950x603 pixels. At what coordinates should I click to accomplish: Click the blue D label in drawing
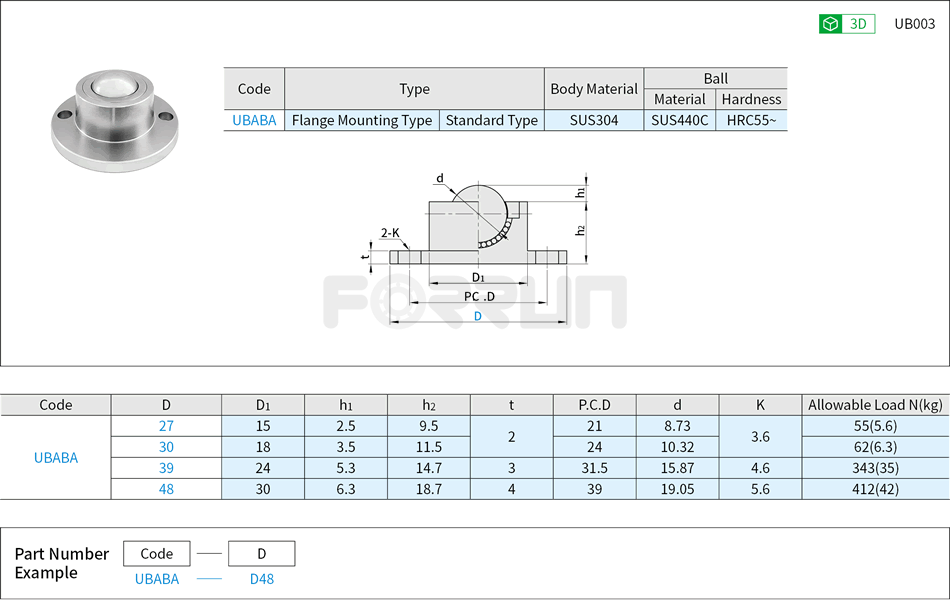477,316
